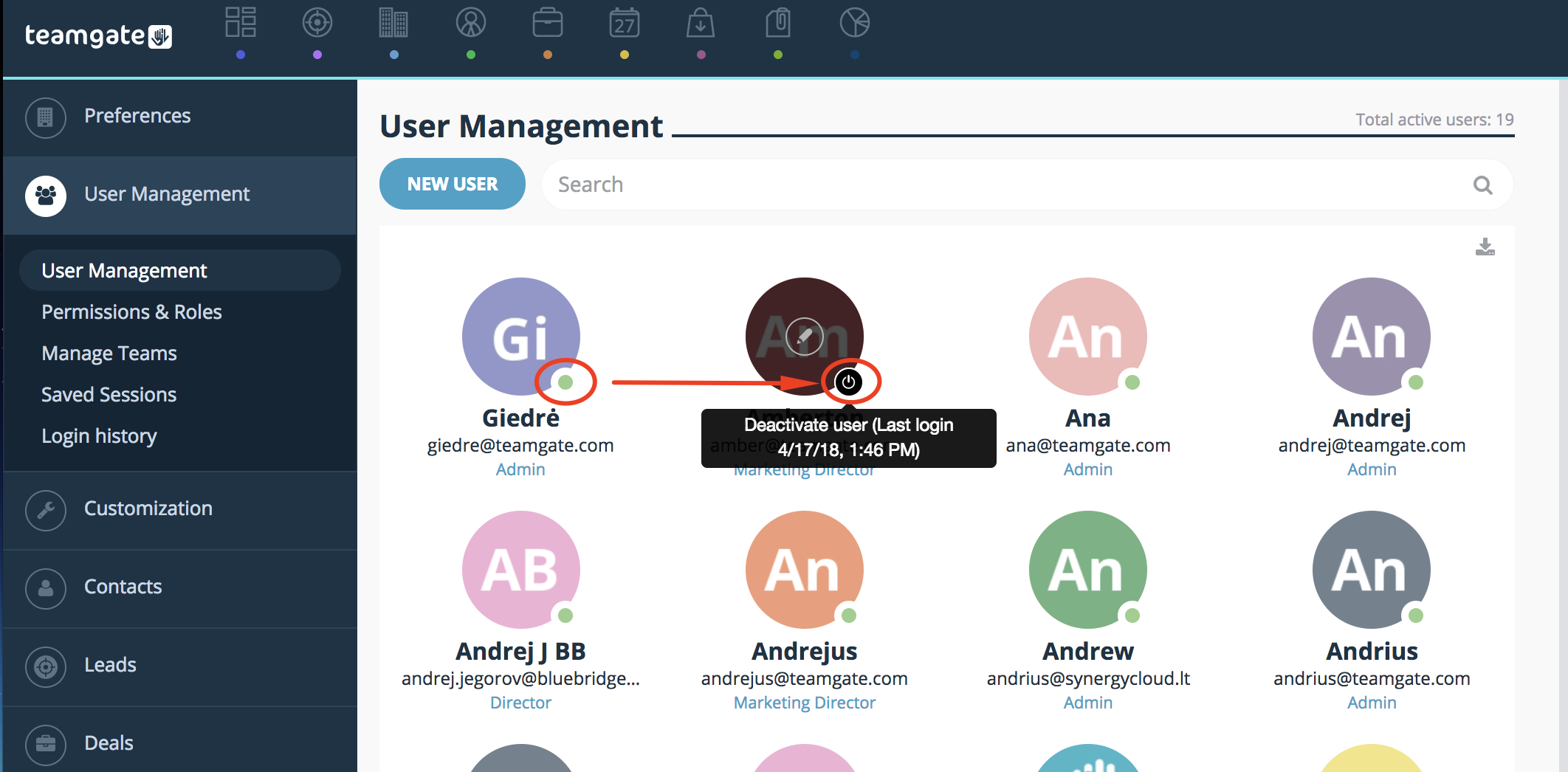This screenshot has height=772, width=1568.
Task: Select Permissions & Roles submenu item
Action: coord(131,311)
